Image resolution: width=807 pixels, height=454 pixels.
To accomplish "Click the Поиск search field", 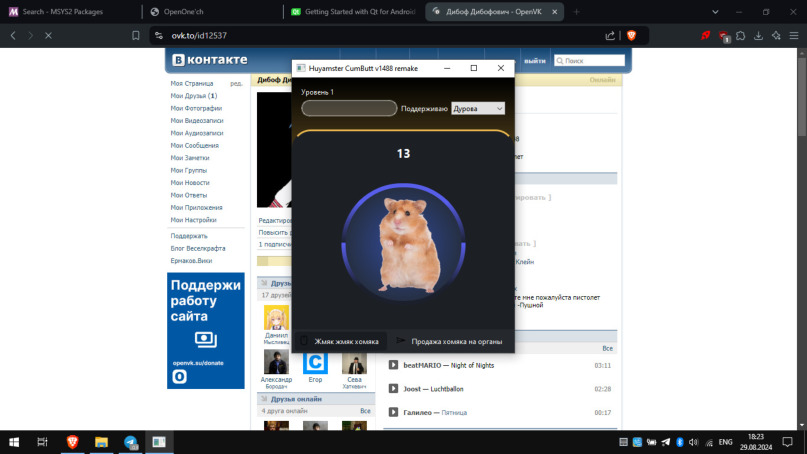I will pyautogui.click(x=590, y=61).
